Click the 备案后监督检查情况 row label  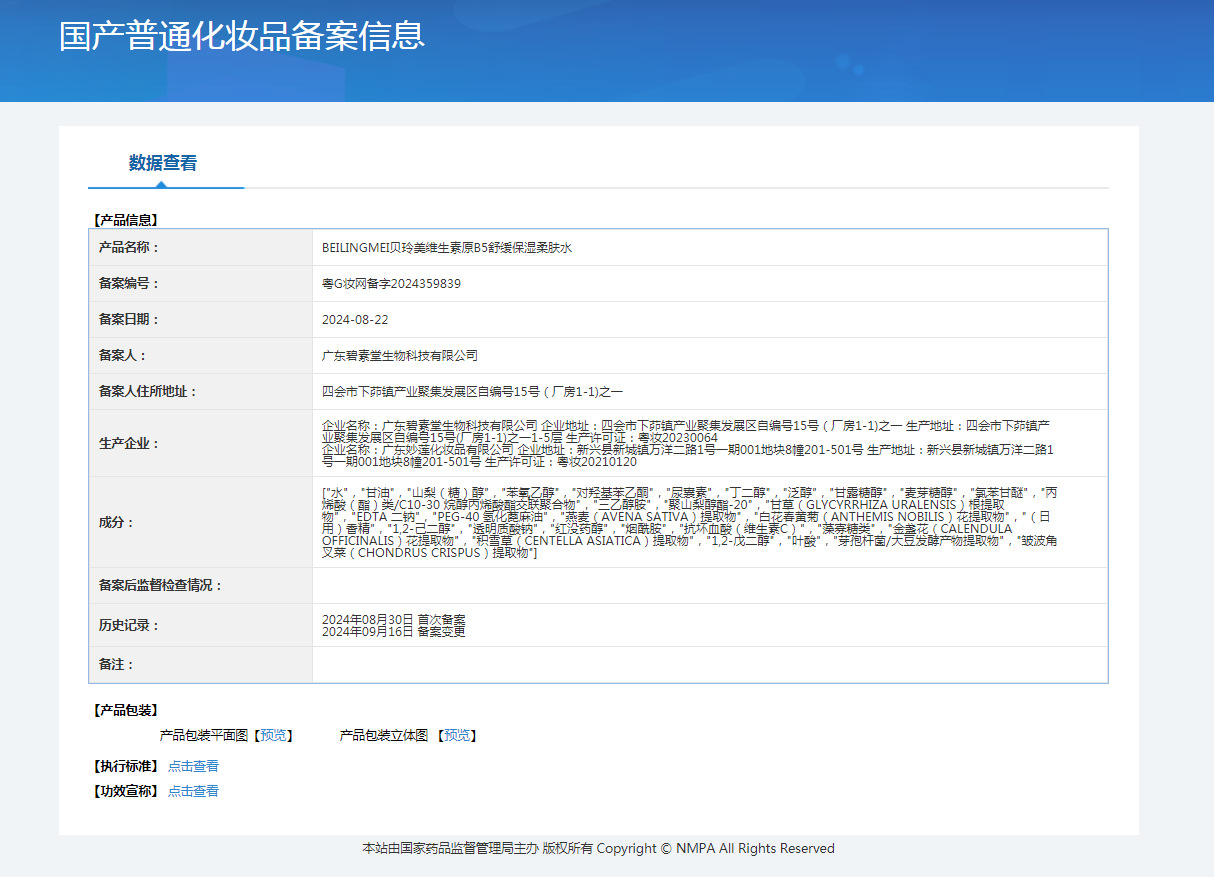[161, 585]
